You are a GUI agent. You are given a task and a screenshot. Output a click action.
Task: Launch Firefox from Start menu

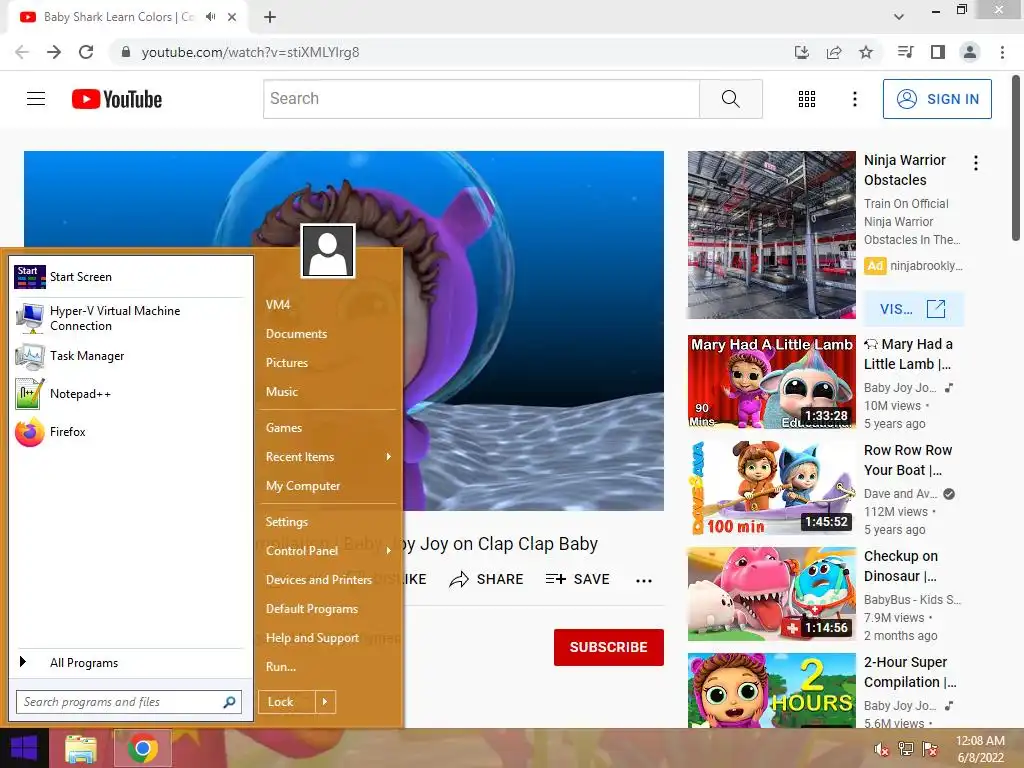(129, 432)
